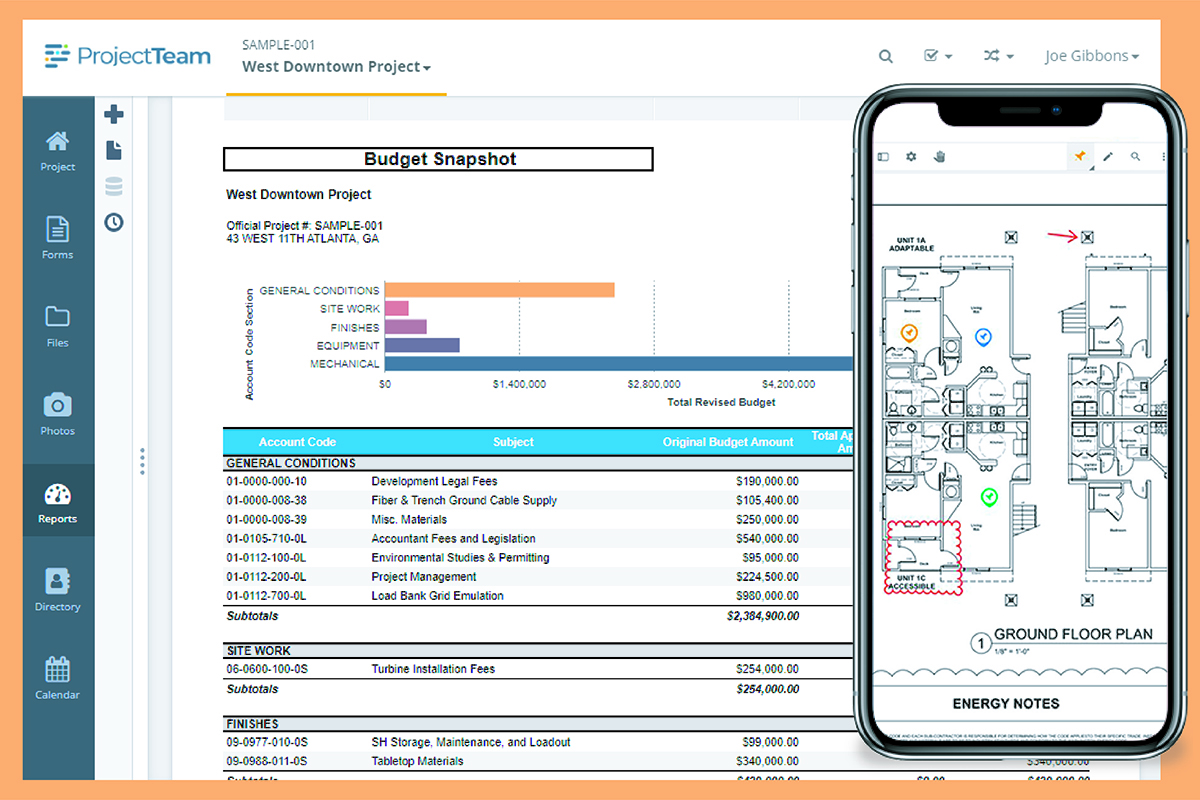Click the Budget Snapshot title box
The height and width of the screenshot is (800, 1200).
[x=438, y=159]
